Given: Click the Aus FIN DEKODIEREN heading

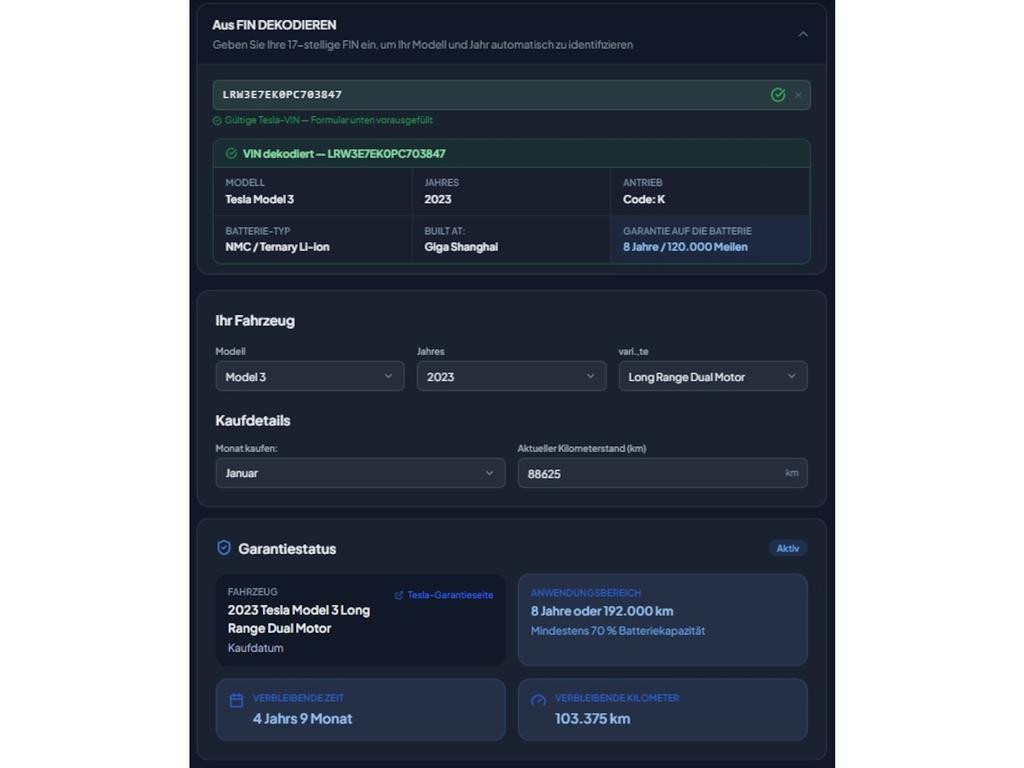Looking at the screenshot, I should tap(274, 25).
